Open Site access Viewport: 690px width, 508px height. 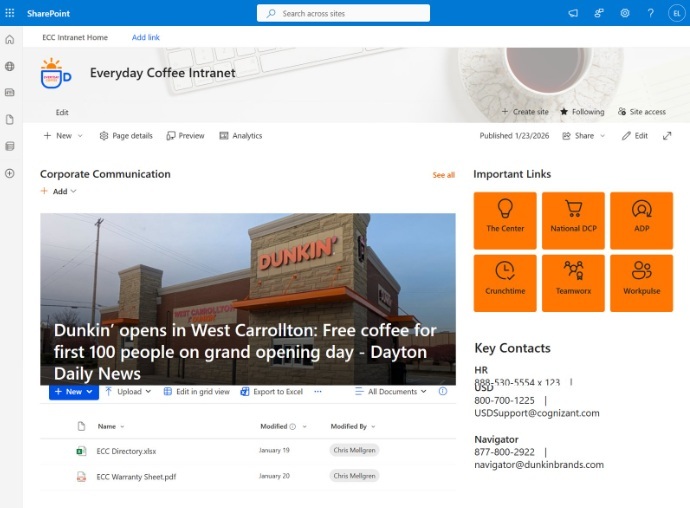[642, 112]
